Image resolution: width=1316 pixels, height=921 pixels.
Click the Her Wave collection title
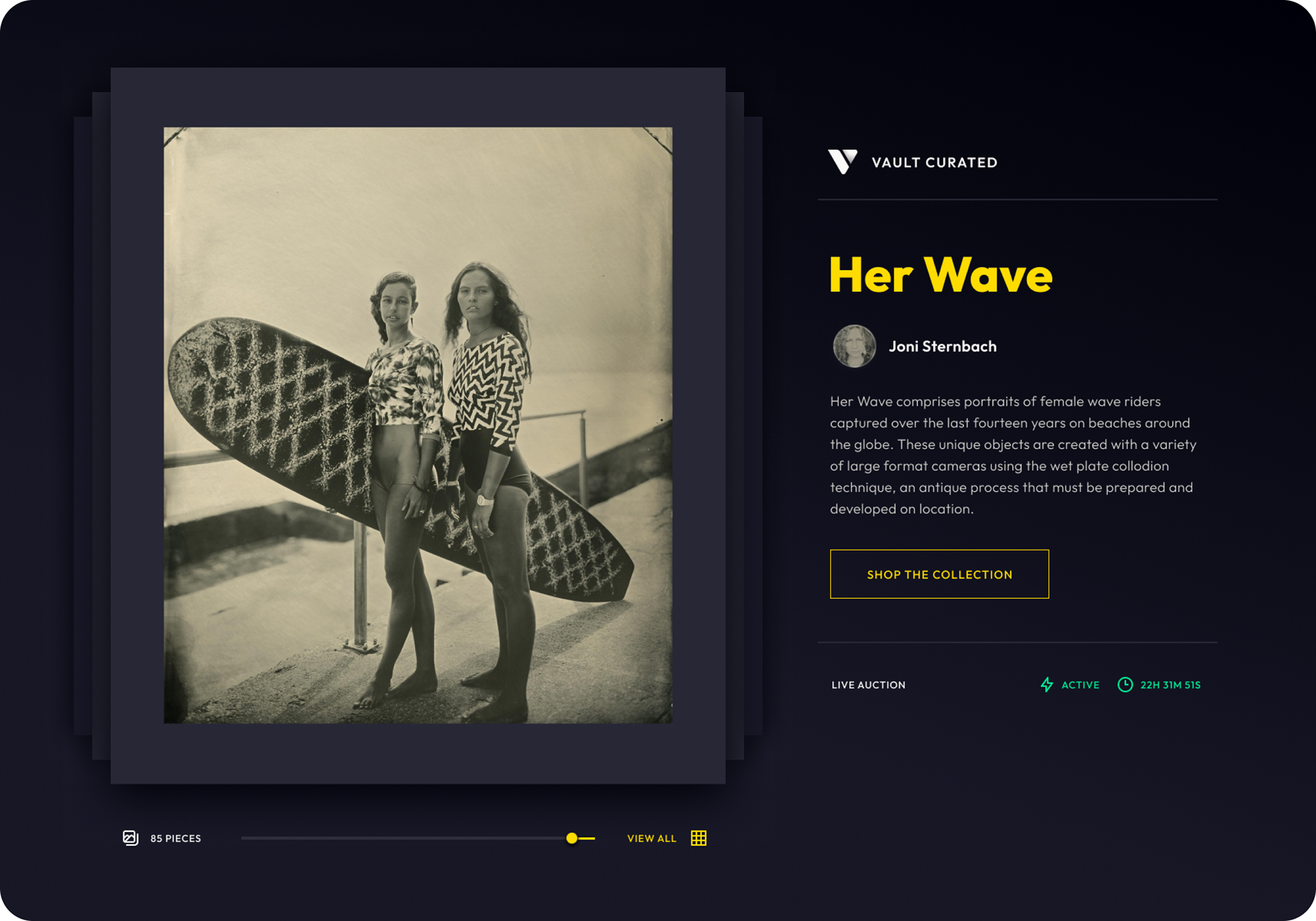[x=940, y=275]
